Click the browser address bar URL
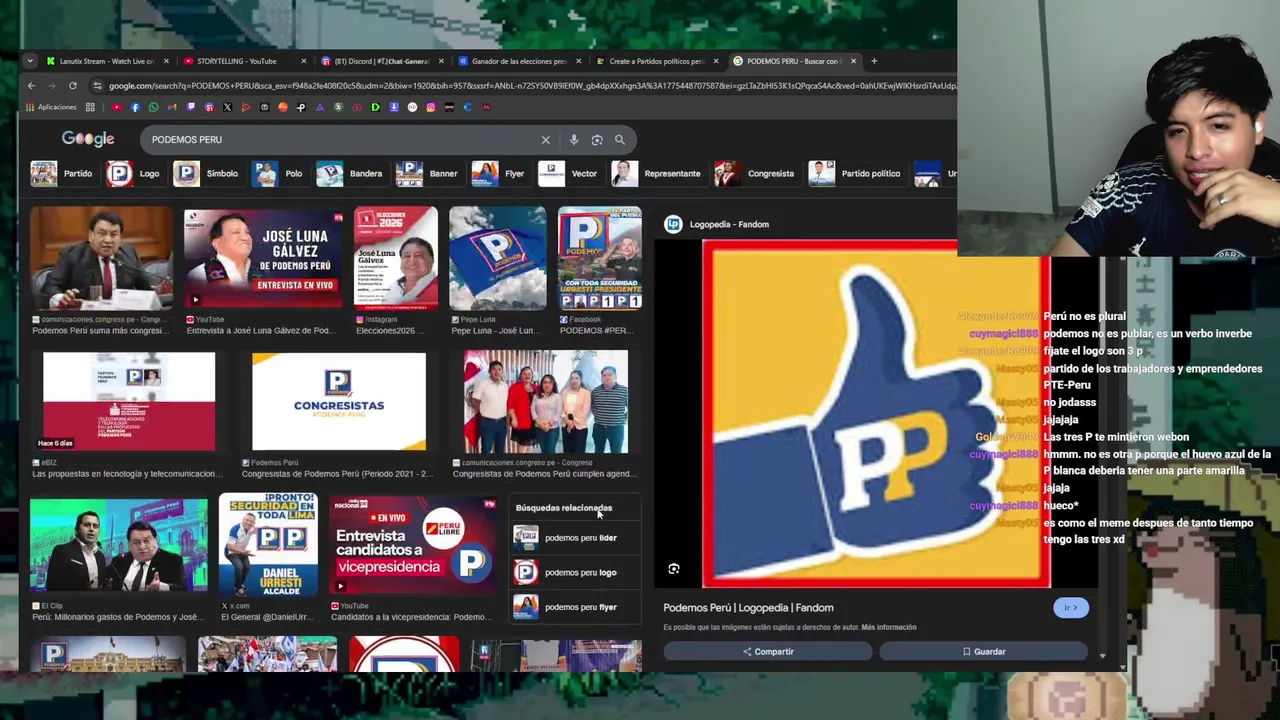1280x720 pixels. [x=530, y=86]
